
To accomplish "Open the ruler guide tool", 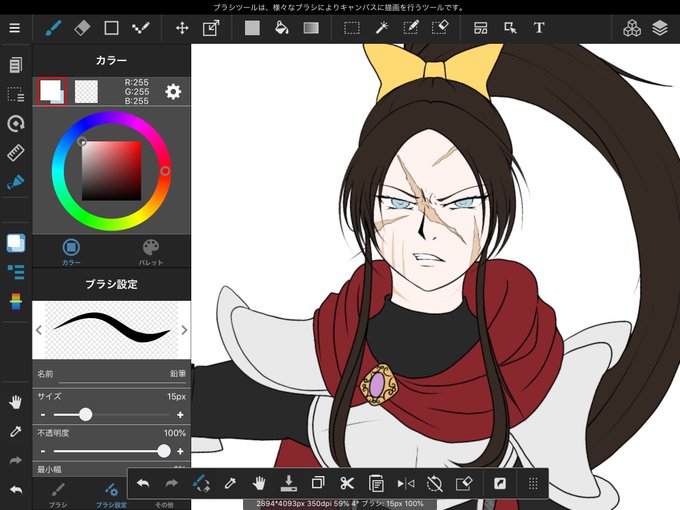I will 16,153.
